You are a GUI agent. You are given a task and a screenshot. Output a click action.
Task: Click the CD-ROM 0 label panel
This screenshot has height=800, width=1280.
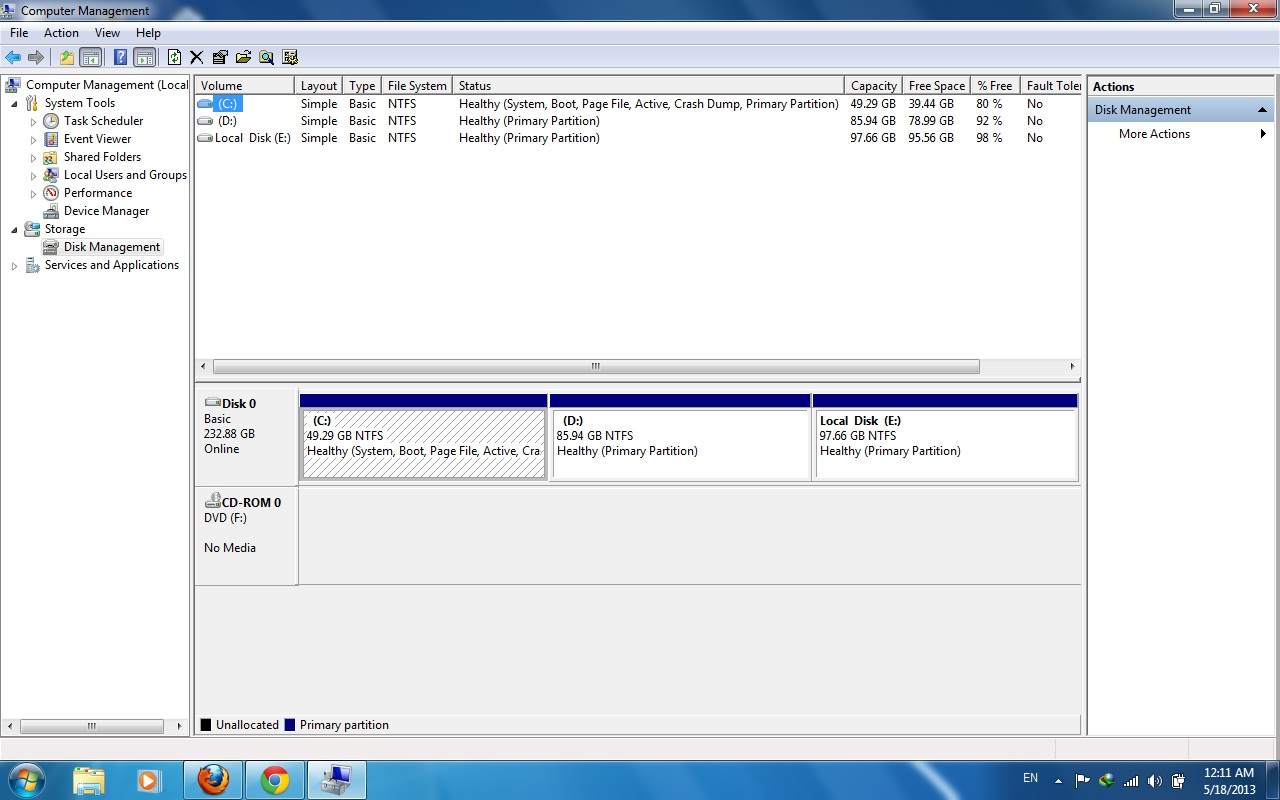[x=246, y=536]
